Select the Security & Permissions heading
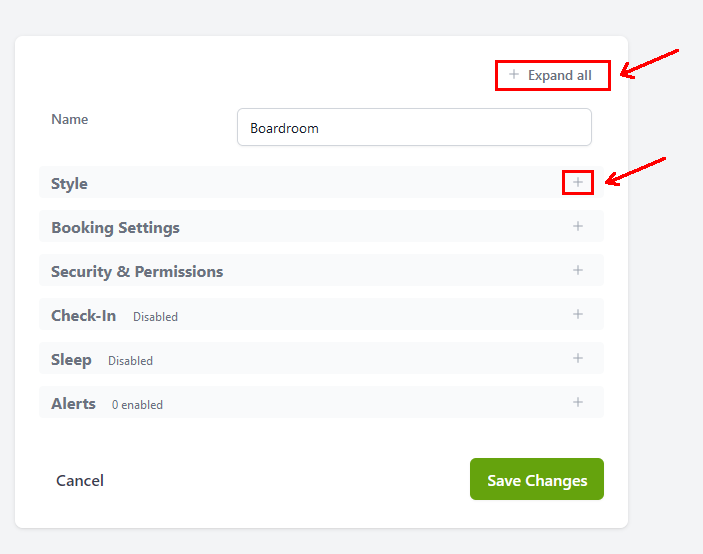Image resolution: width=703 pixels, height=554 pixels. tap(137, 272)
